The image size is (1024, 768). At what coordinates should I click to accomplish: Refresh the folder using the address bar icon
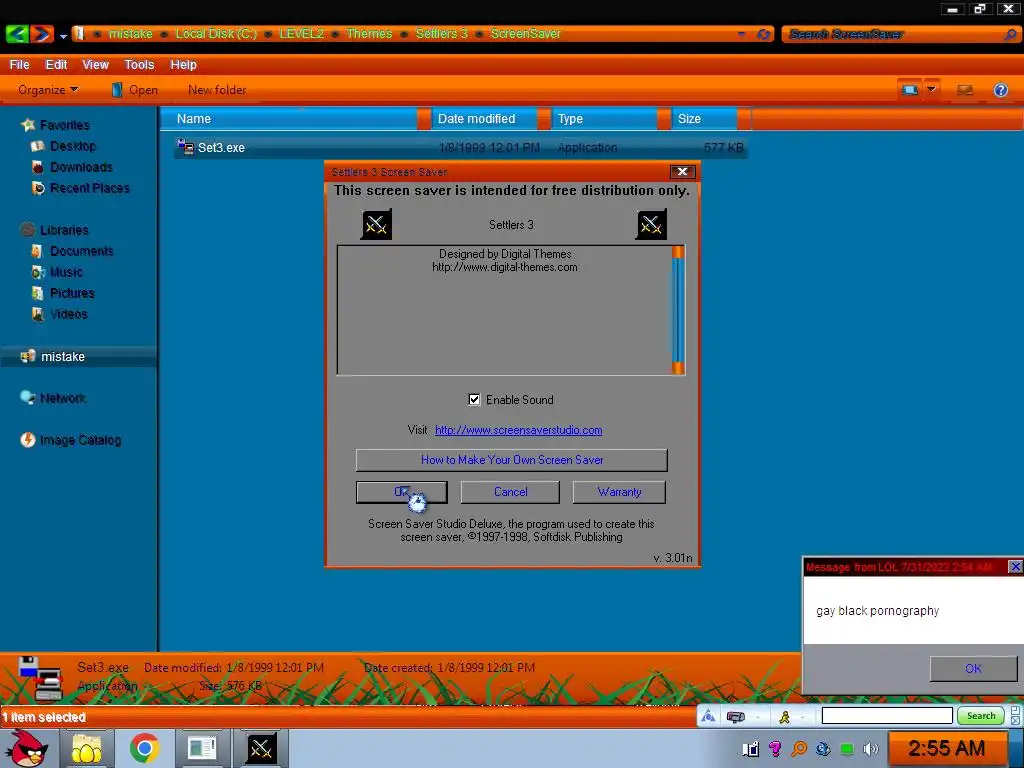(763, 34)
